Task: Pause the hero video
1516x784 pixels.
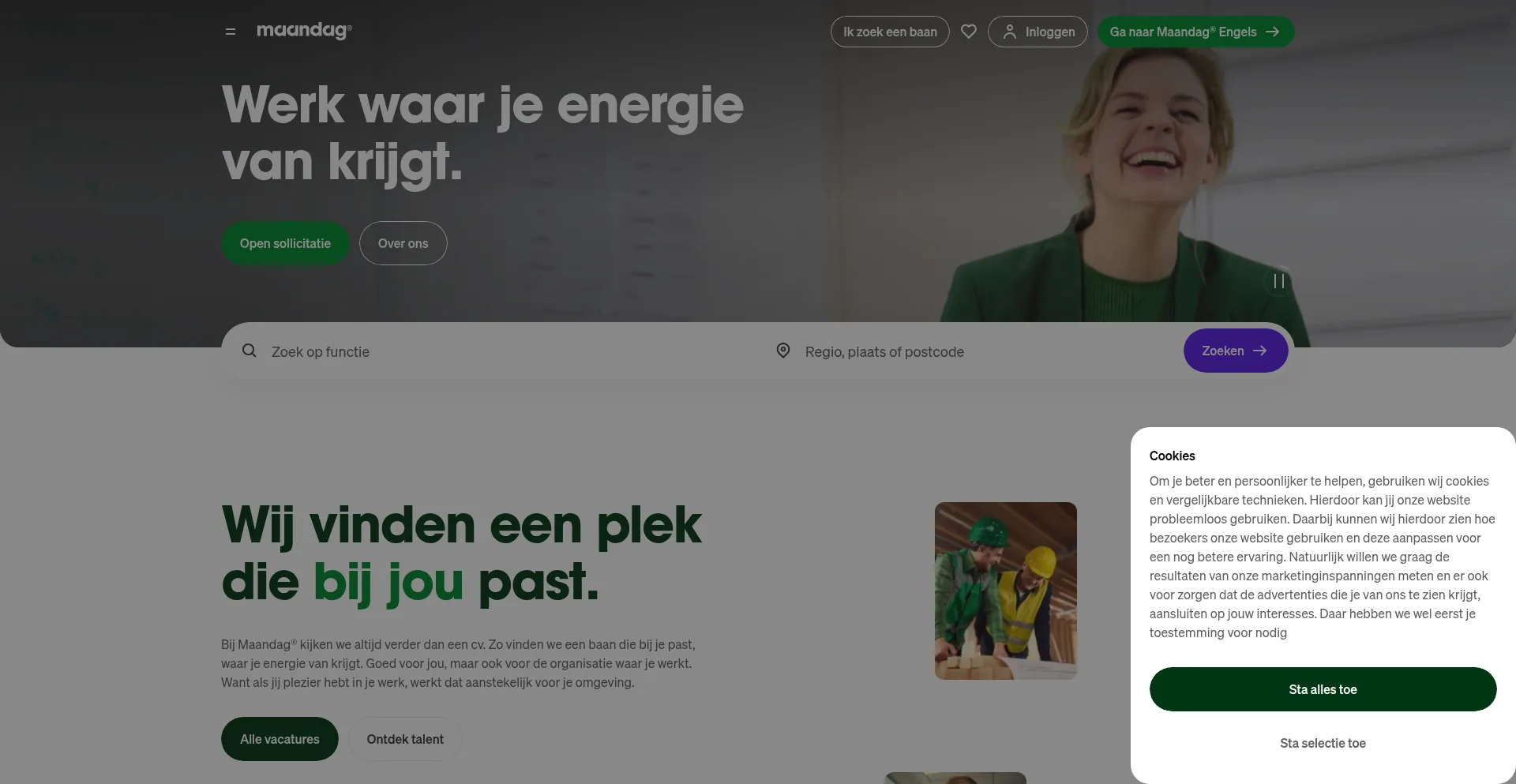Action: pyautogui.click(x=1279, y=281)
